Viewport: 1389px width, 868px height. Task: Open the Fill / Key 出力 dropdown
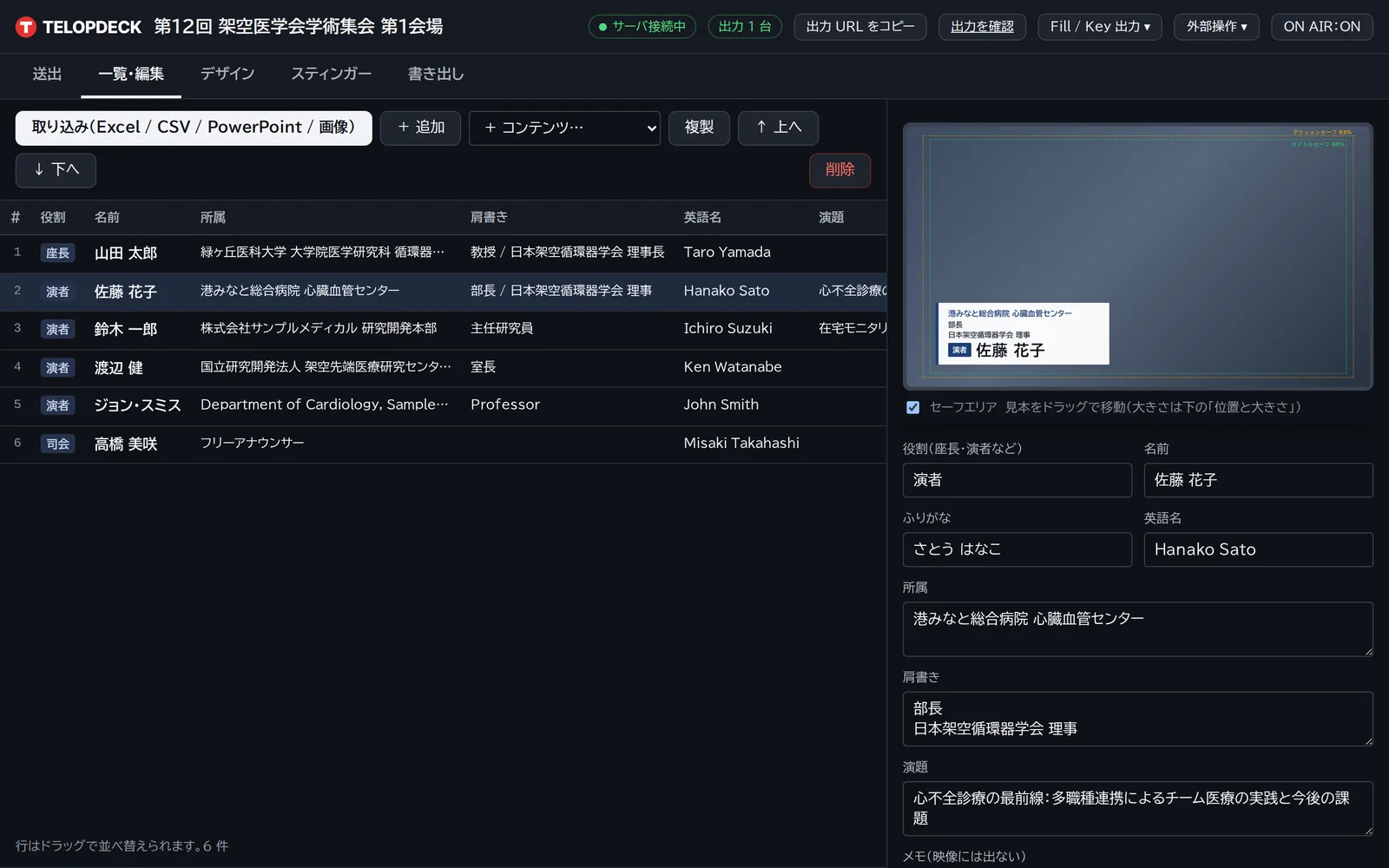click(1100, 27)
